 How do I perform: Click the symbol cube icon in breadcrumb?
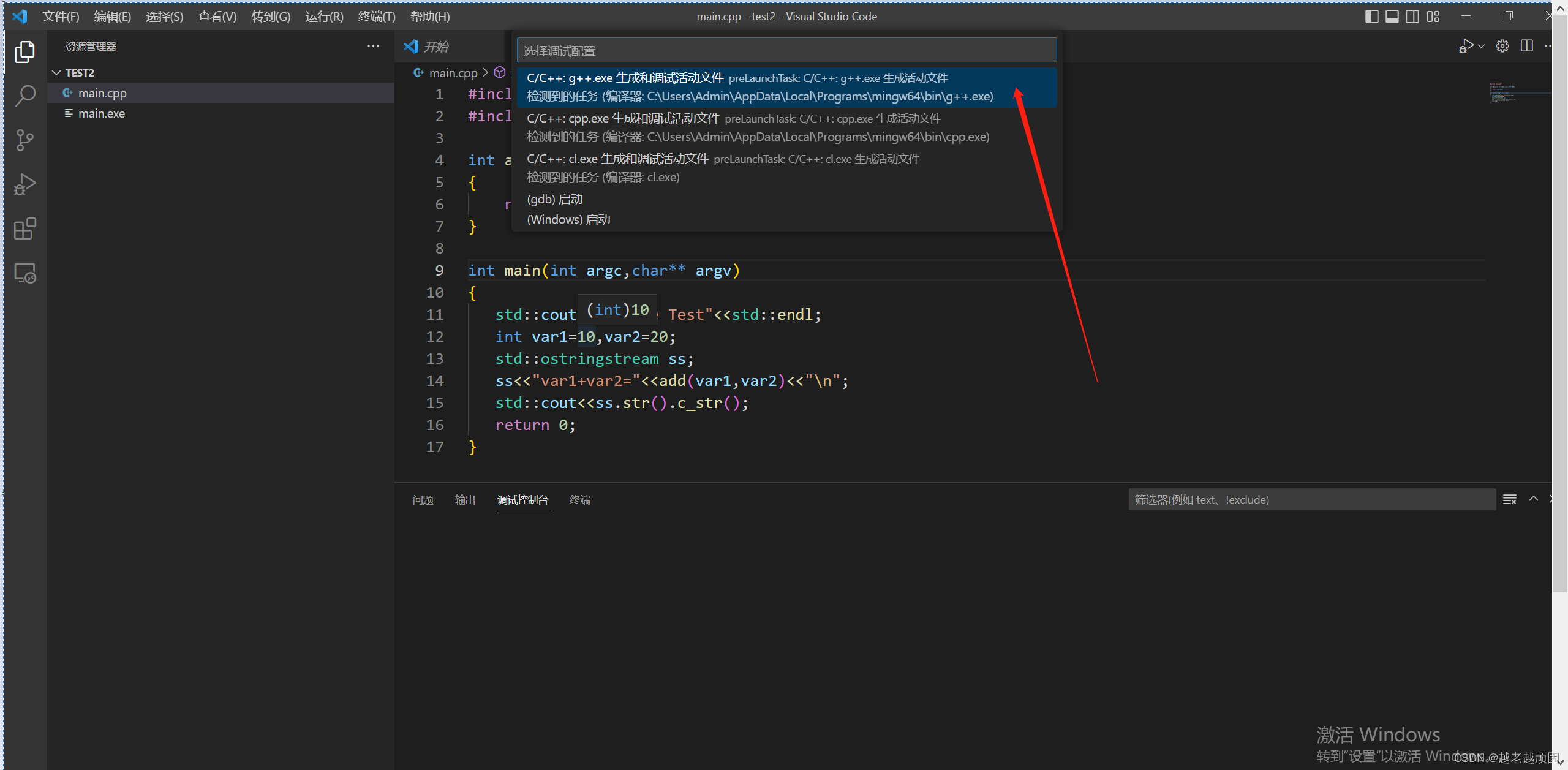click(500, 73)
